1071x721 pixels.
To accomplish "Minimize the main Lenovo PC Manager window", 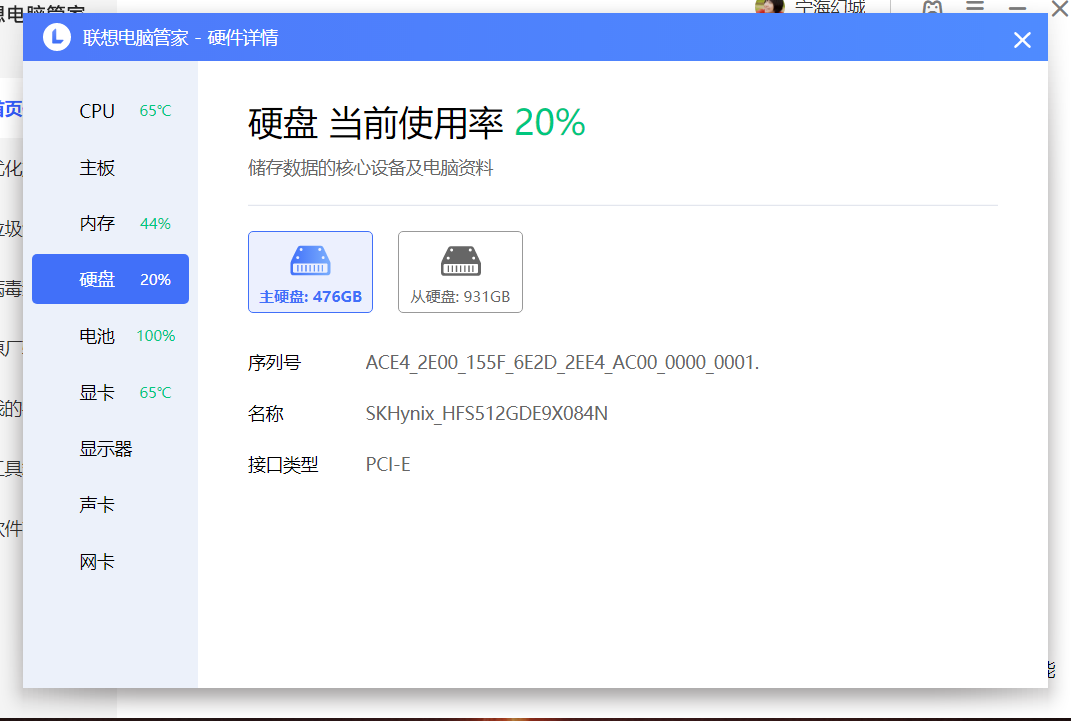I will click(1018, 7).
